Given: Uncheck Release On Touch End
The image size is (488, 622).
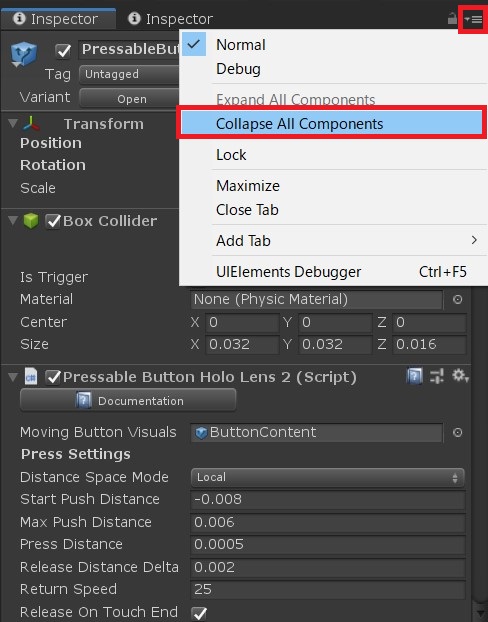Looking at the screenshot, I should [x=199, y=613].
